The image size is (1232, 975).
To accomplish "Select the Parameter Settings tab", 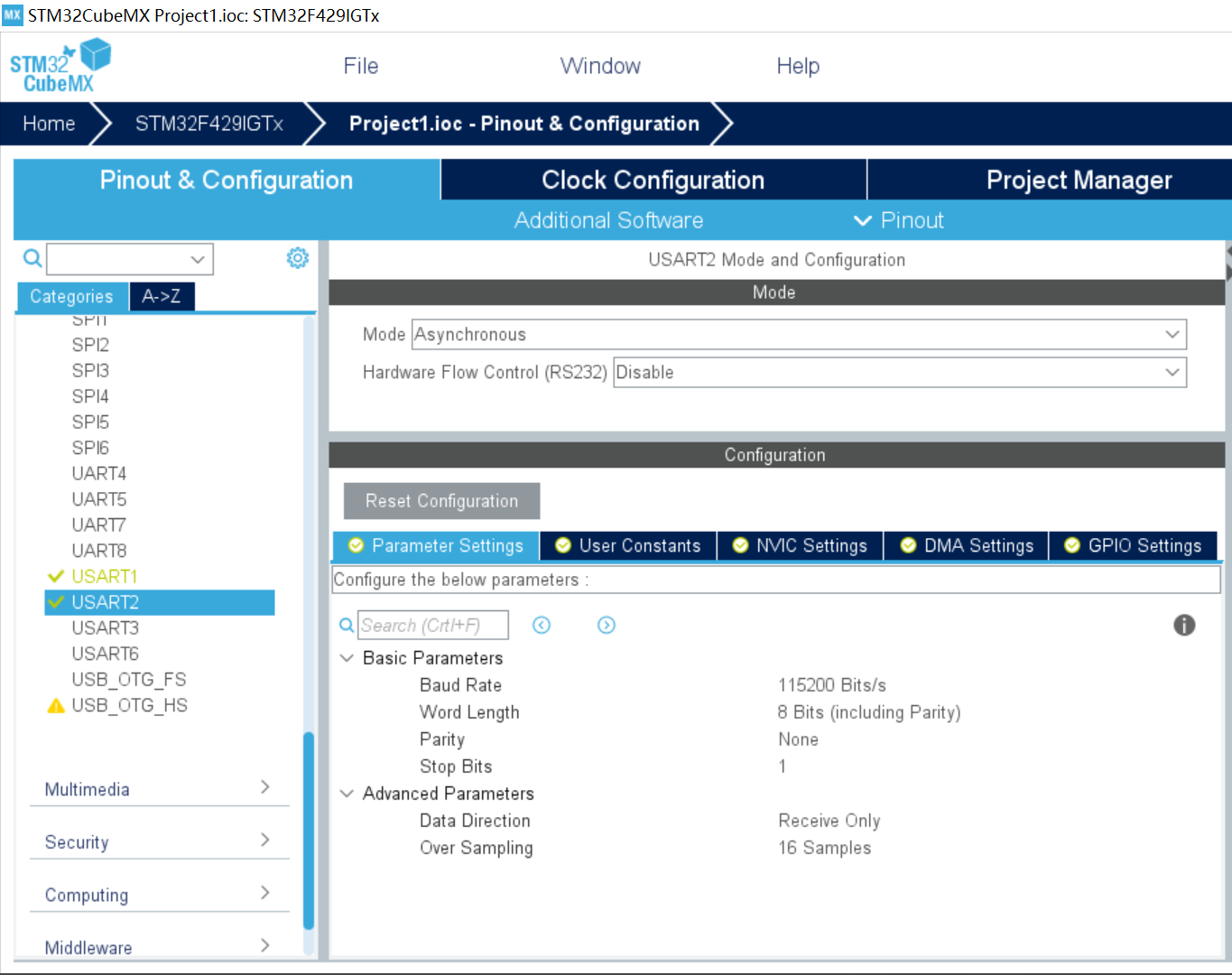I will tap(436, 545).
